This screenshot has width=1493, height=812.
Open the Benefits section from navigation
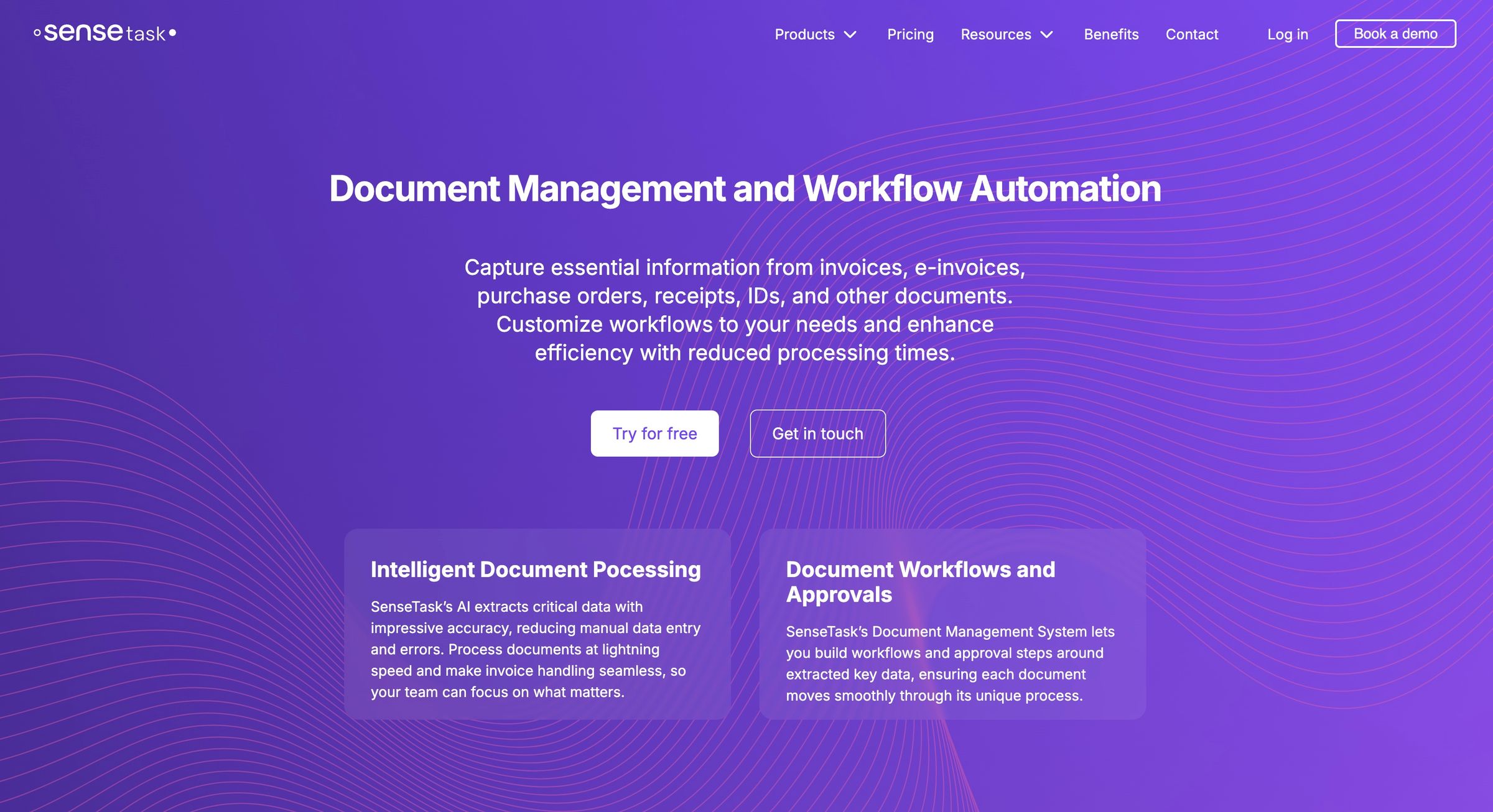point(1111,35)
